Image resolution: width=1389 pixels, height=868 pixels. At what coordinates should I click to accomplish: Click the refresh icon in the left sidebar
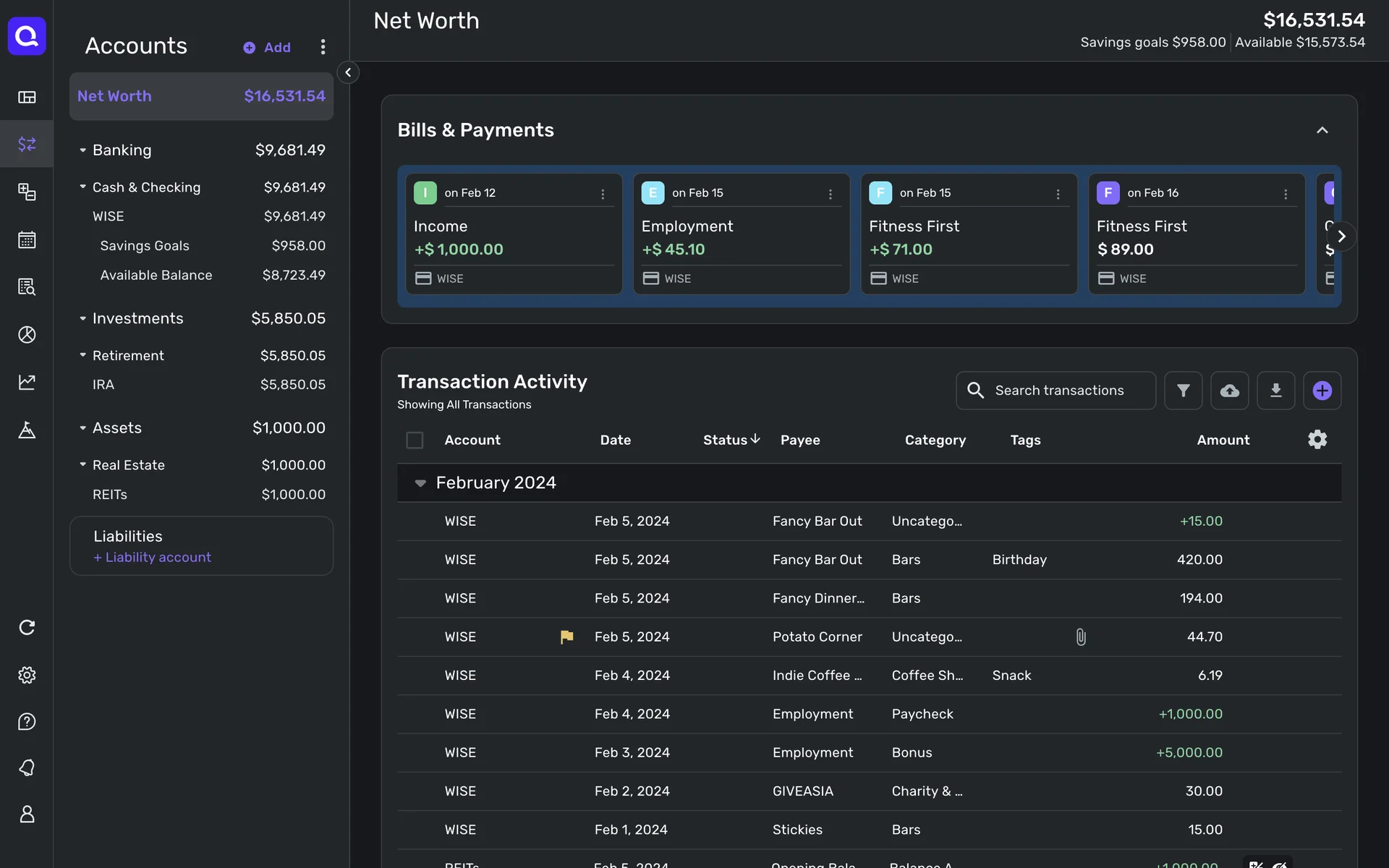pos(27,627)
